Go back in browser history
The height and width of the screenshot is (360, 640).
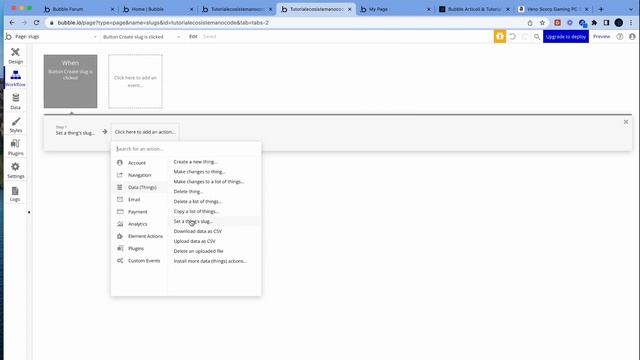click(x=12, y=22)
